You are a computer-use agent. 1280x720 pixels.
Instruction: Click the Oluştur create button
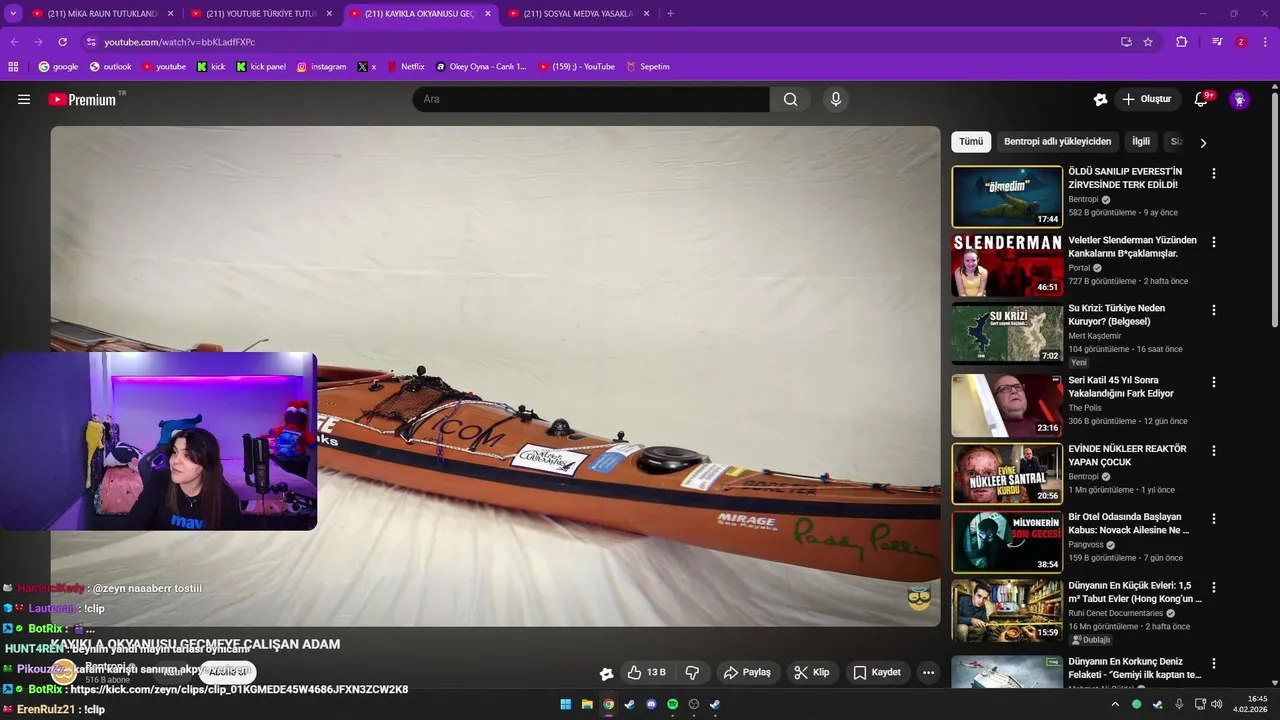click(x=1148, y=99)
